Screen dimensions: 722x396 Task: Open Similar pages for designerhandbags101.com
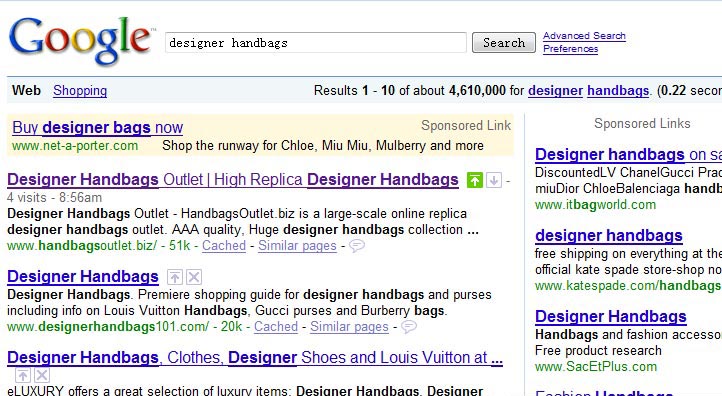[349, 327]
